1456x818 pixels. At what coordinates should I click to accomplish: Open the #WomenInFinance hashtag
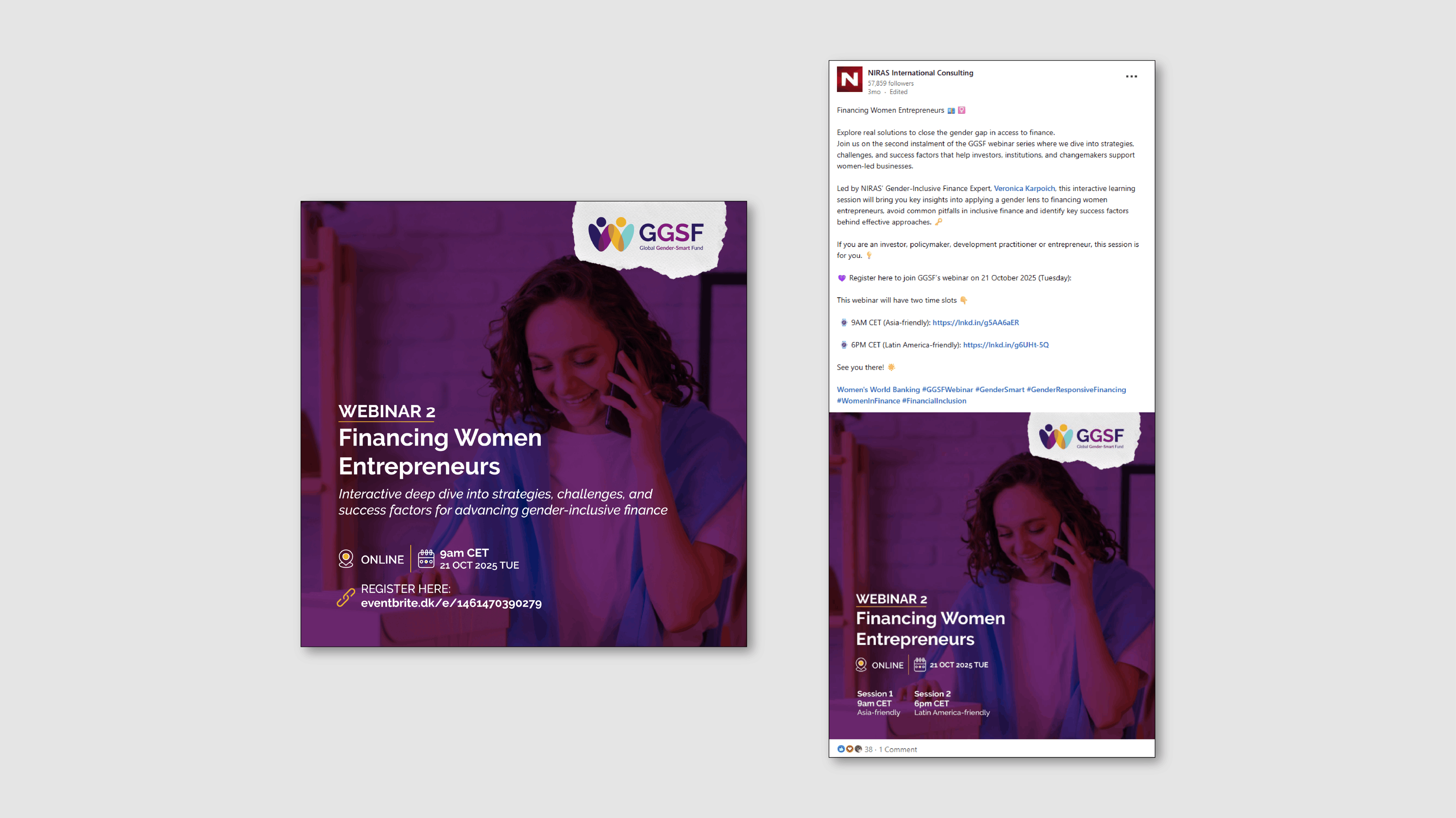tap(868, 401)
